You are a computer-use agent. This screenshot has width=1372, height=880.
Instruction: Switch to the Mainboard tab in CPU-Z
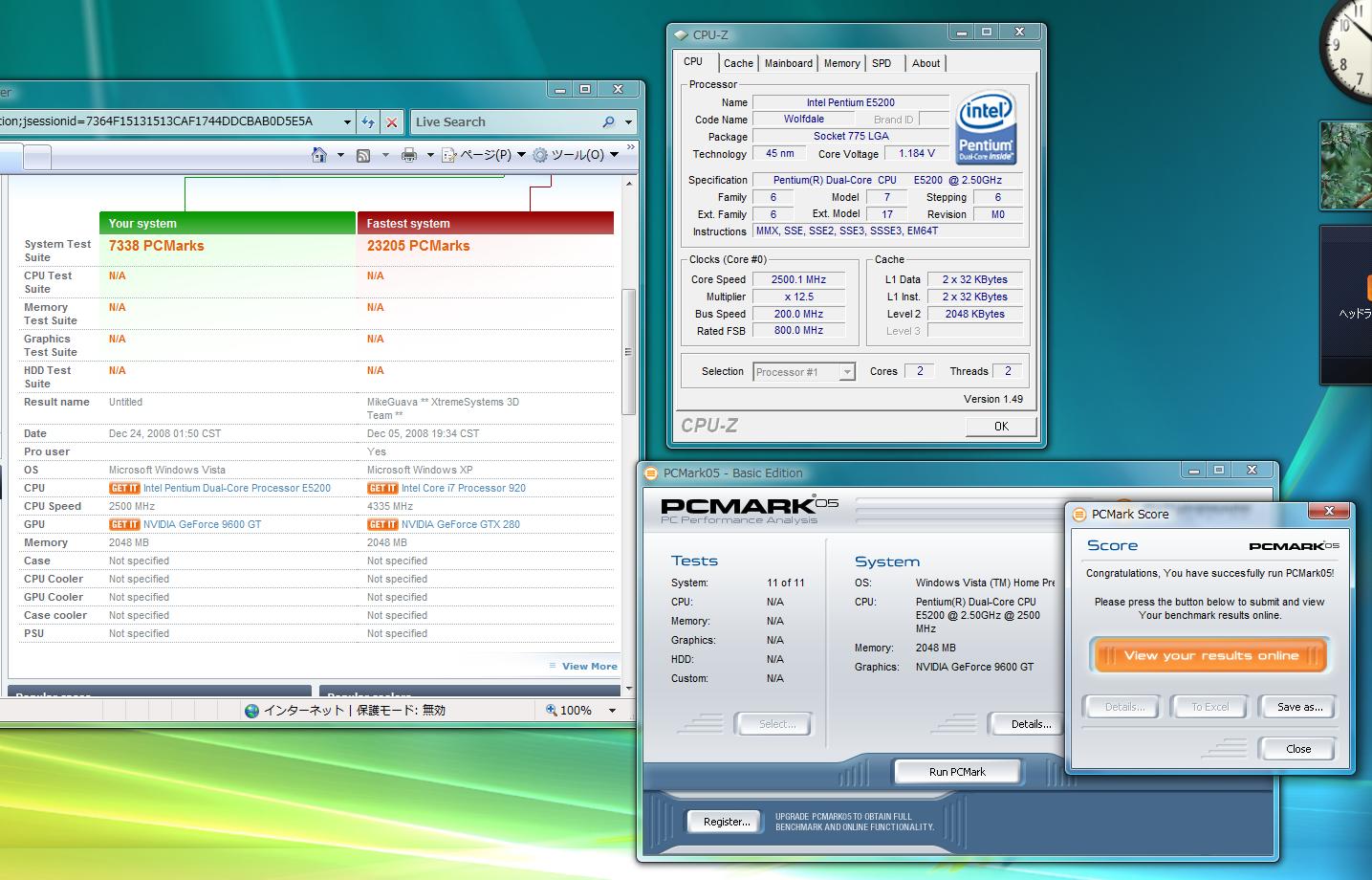(788, 63)
